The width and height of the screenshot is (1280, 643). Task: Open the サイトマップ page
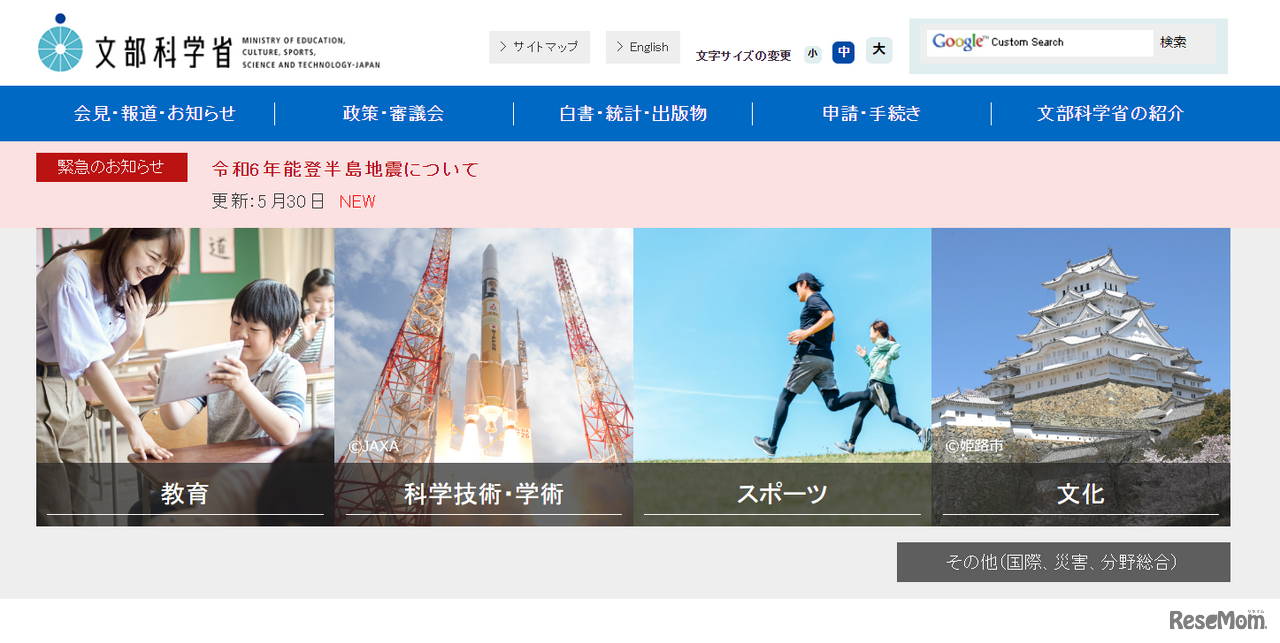(x=539, y=46)
